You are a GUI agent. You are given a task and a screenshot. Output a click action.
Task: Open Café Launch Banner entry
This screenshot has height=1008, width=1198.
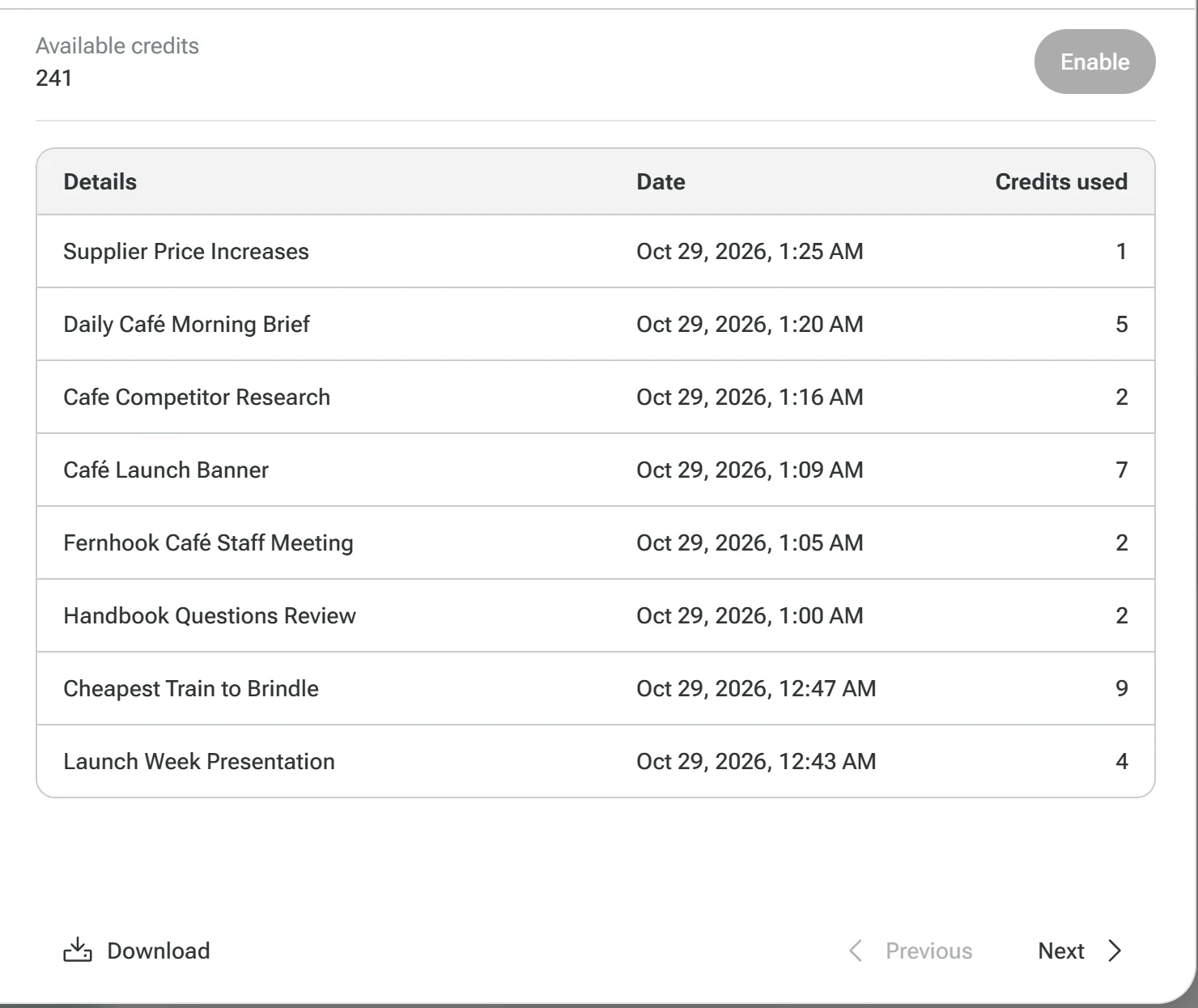pos(166,470)
